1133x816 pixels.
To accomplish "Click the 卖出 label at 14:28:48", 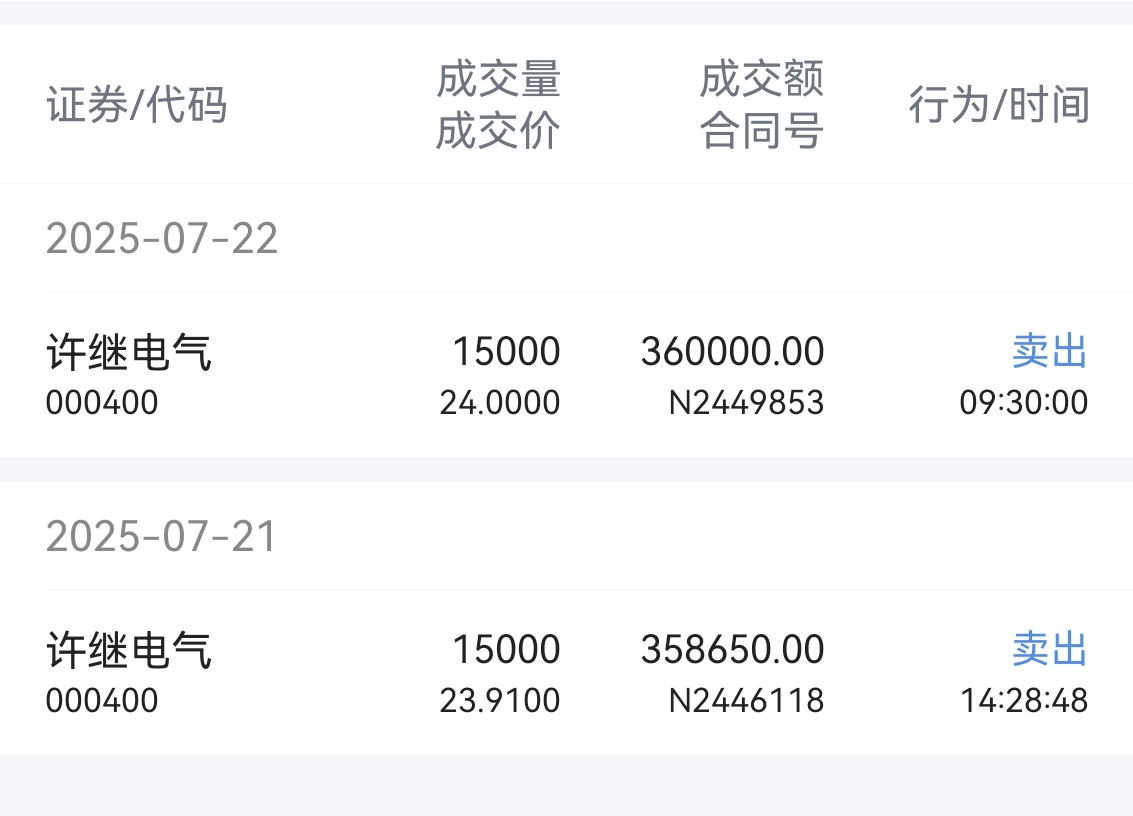I will tap(1050, 649).
